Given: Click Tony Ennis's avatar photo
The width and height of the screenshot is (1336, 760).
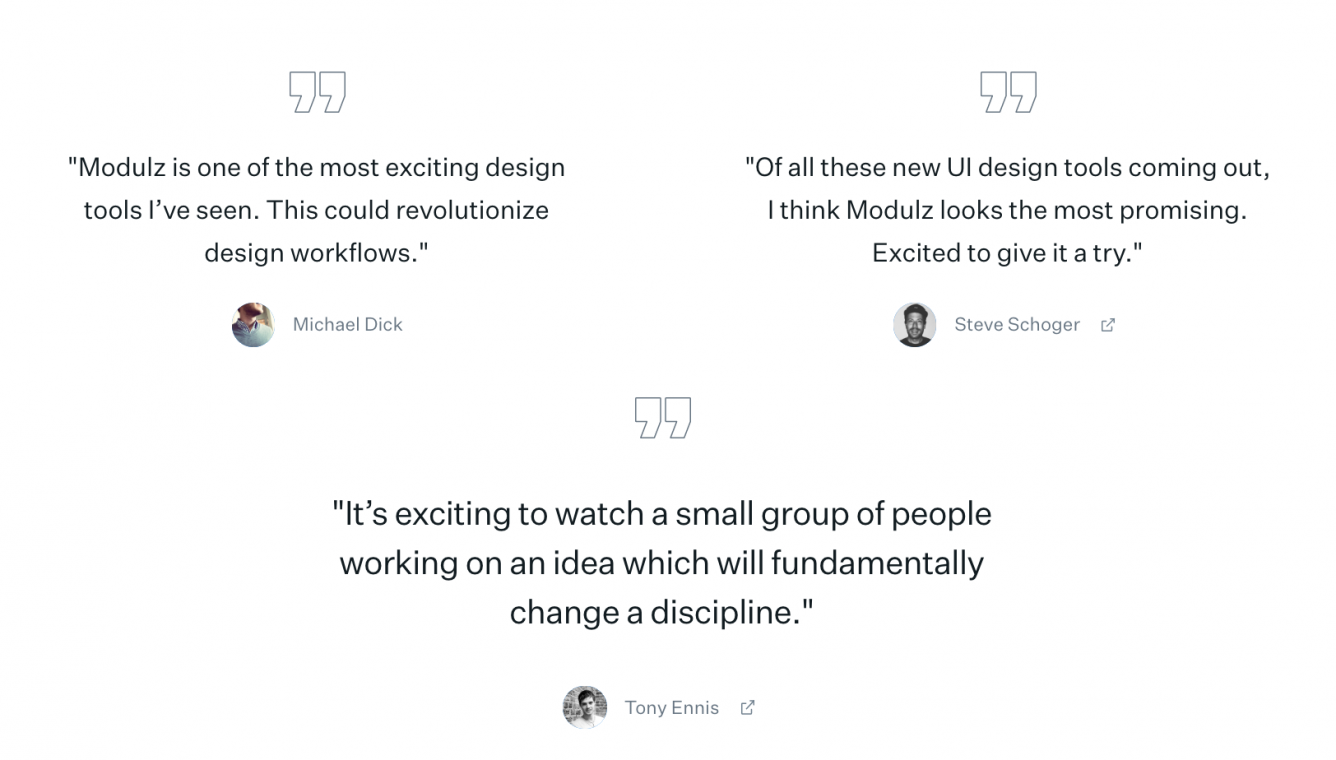Looking at the screenshot, I should tap(584, 708).
